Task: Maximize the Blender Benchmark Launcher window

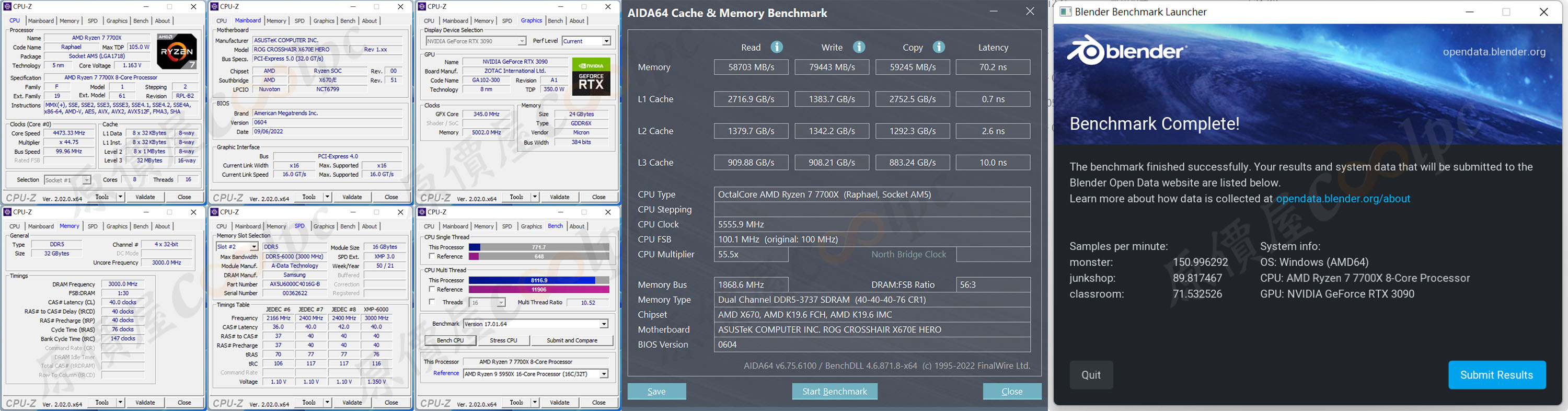Action: 1506,12
